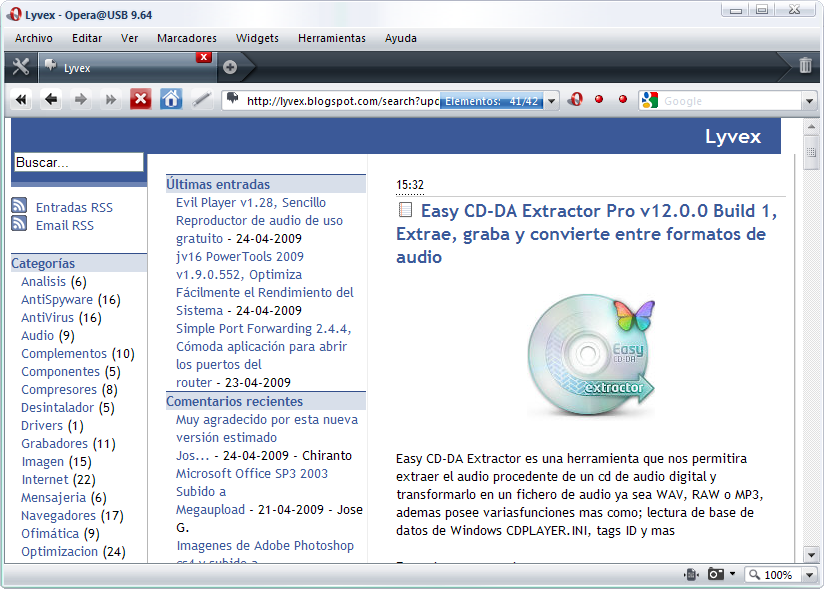Click the camera image-display icon in status bar
The height and width of the screenshot is (589, 824).
716,575
